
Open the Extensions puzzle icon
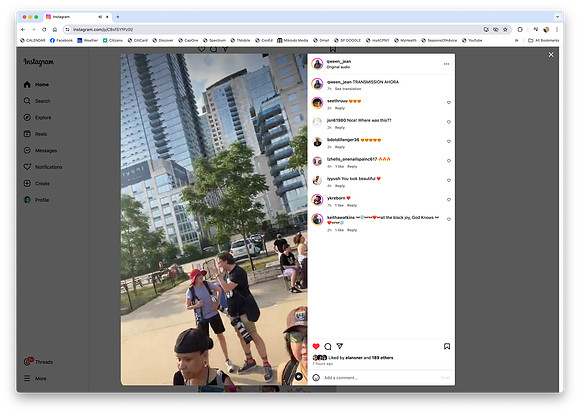pyautogui.click(x=520, y=29)
